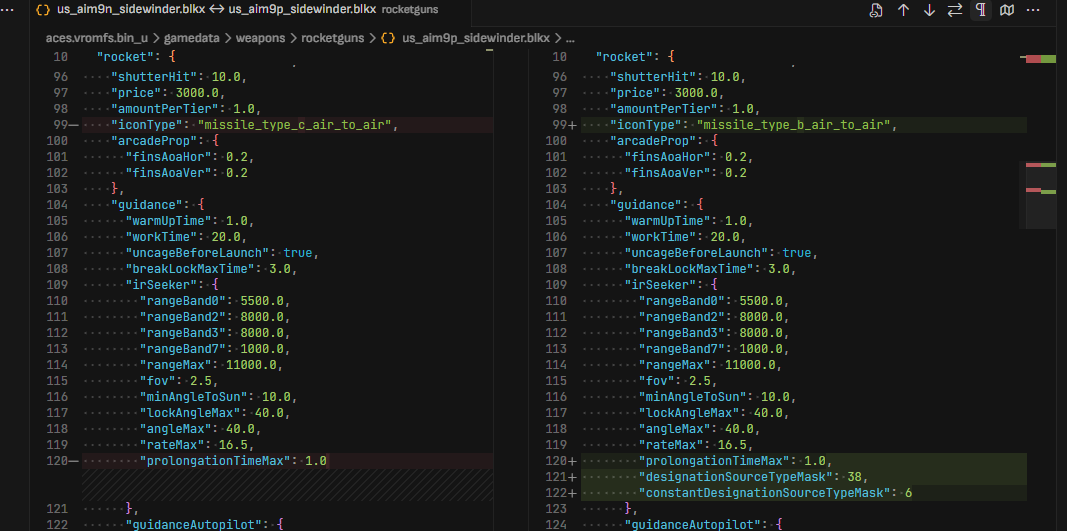Click "warmUpTime": 1.0 in right pane
Screen dimensions: 1067x531
689,221
